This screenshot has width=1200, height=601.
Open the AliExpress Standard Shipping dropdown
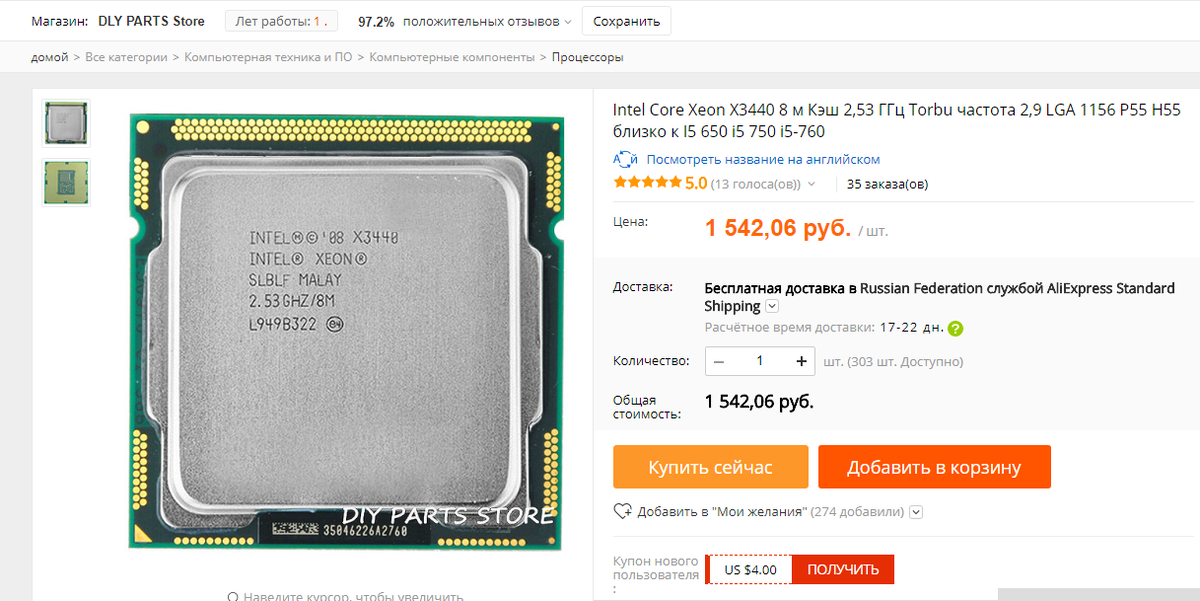[772, 306]
